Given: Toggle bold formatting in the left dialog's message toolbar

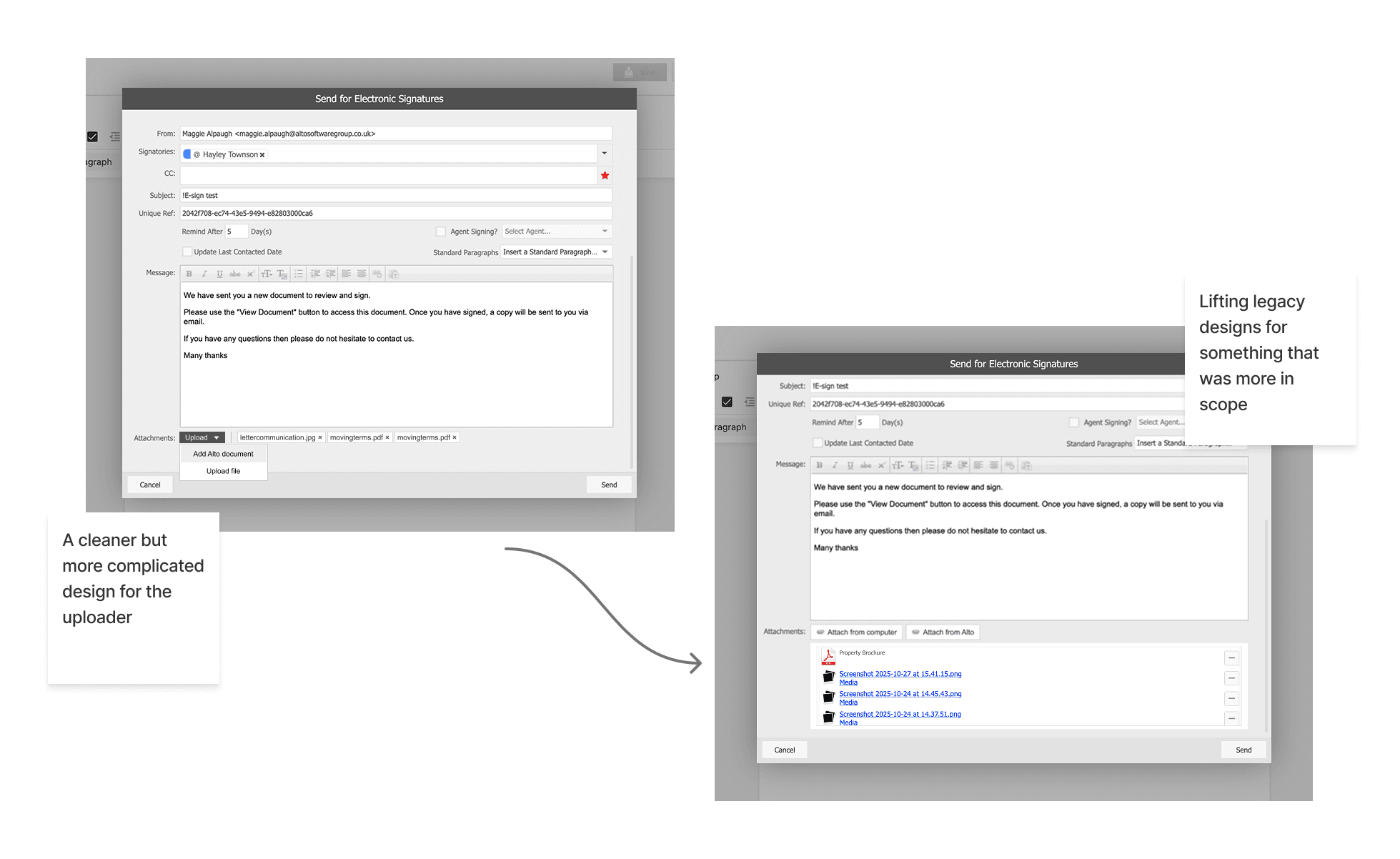Looking at the screenshot, I should [189, 274].
